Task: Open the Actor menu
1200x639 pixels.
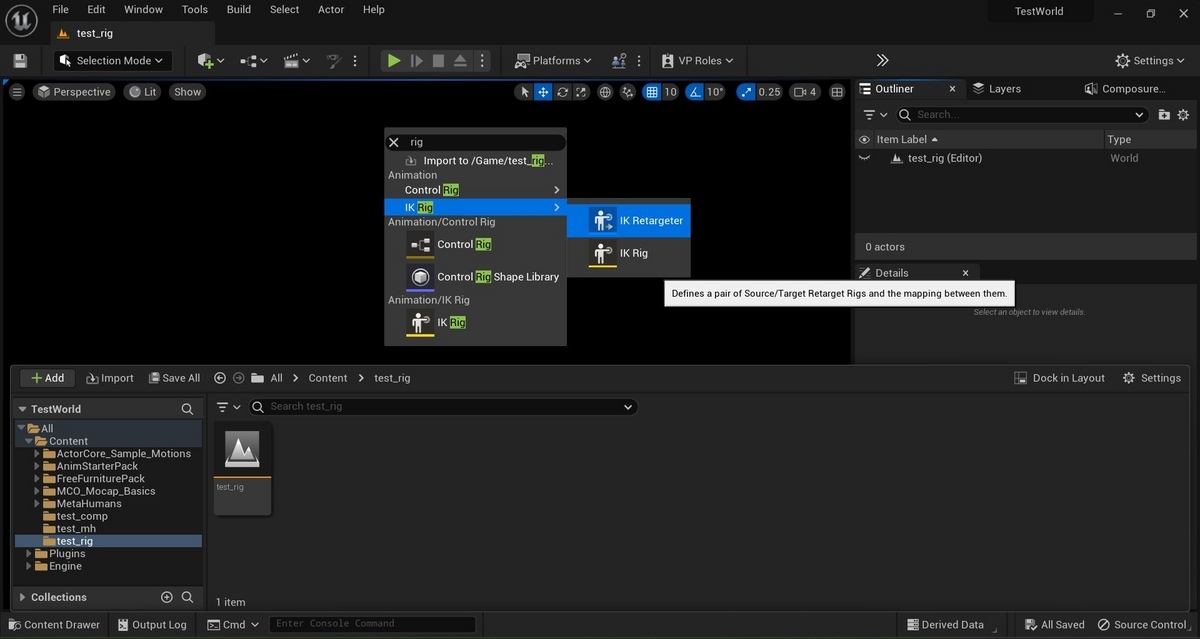Action: point(331,9)
